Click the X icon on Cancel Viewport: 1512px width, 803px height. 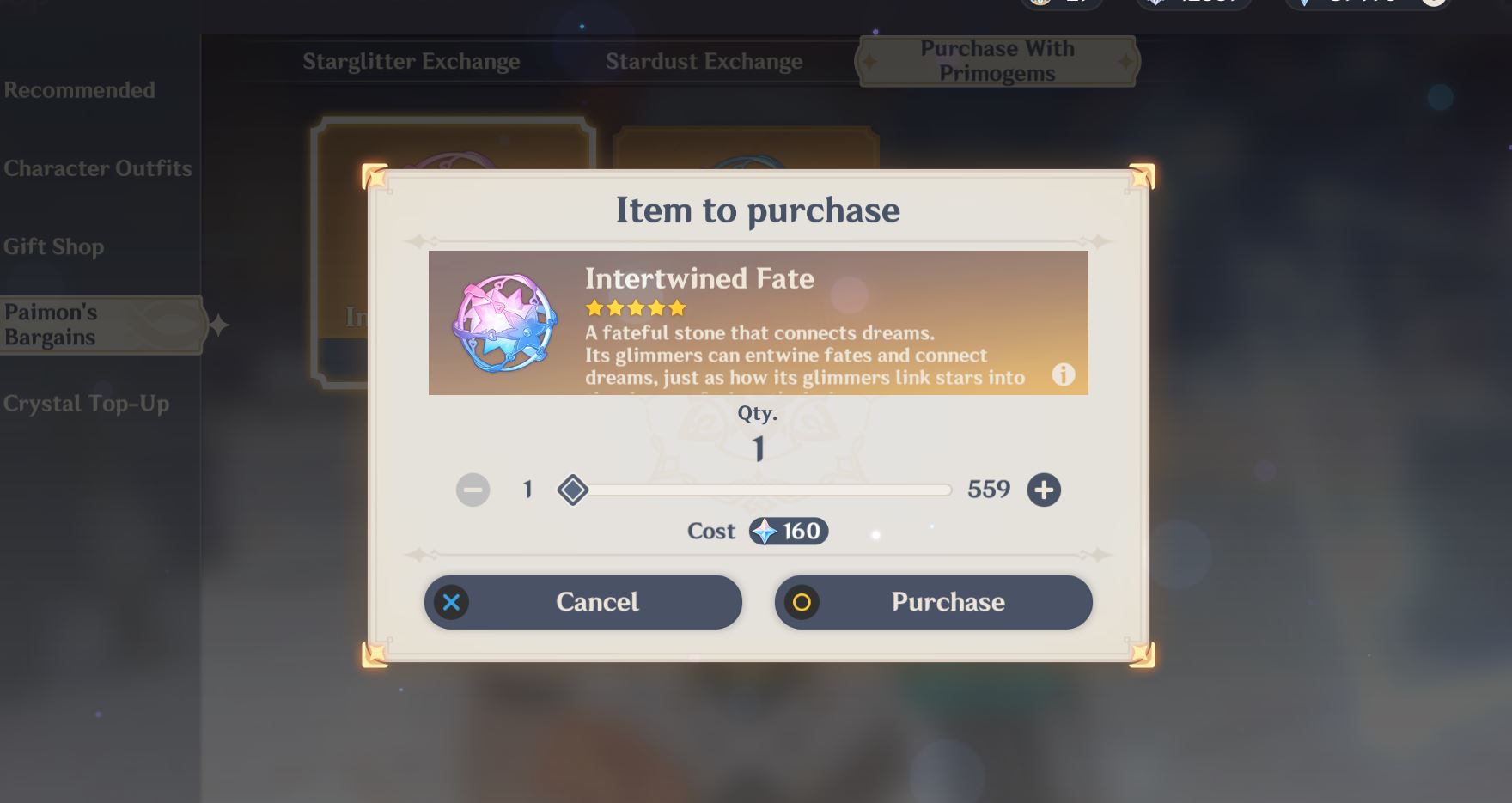451,602
